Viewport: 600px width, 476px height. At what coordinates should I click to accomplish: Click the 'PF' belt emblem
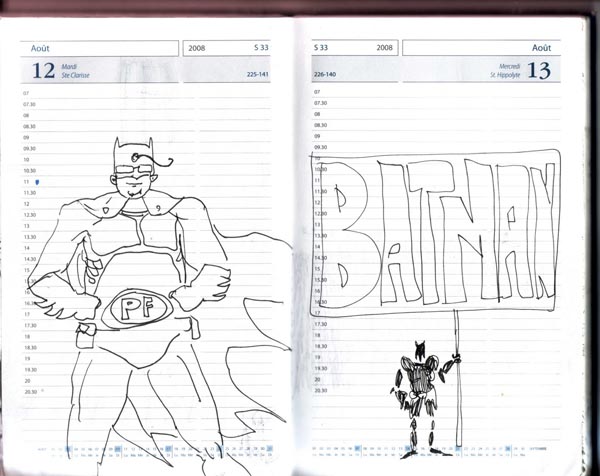[138, 308]
